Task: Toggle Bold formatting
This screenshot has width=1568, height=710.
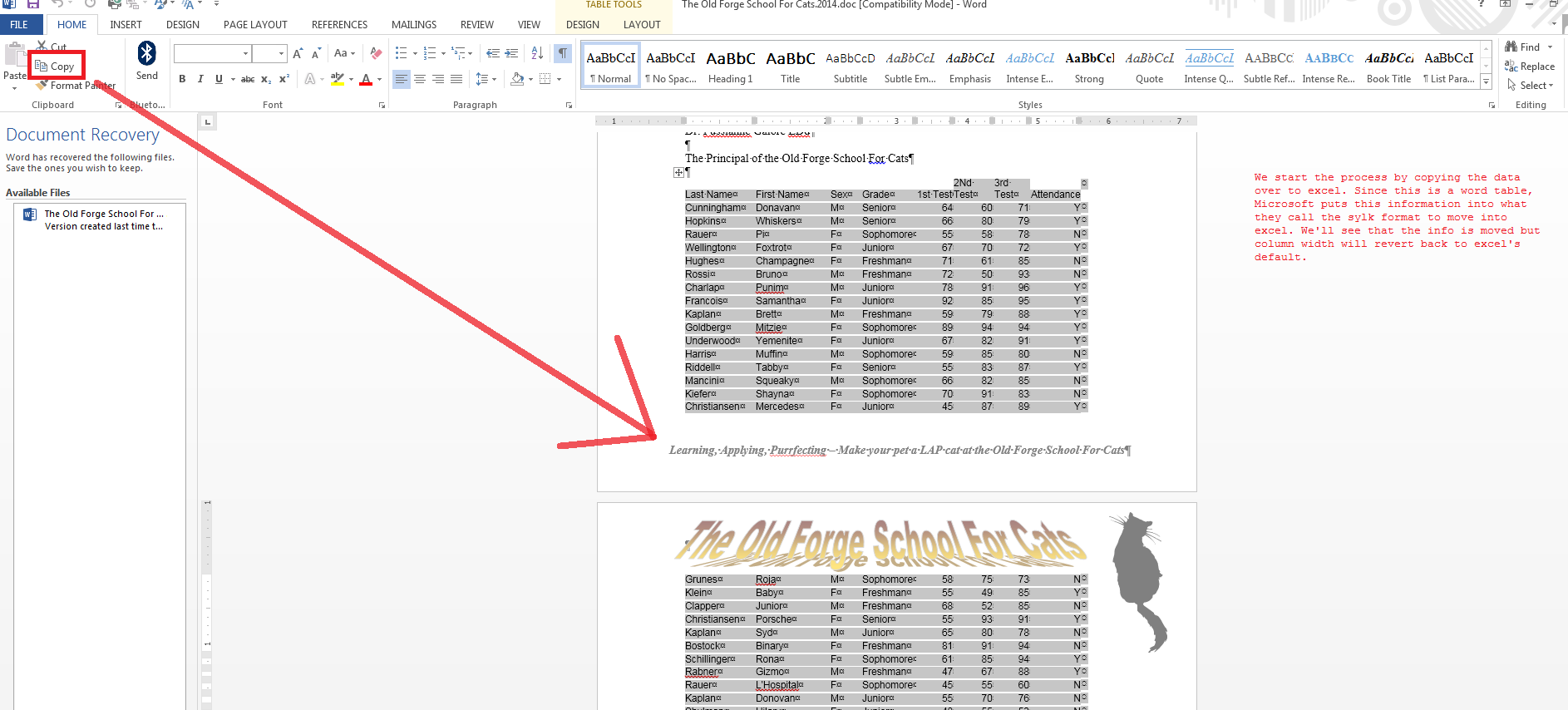Action: 182,79
